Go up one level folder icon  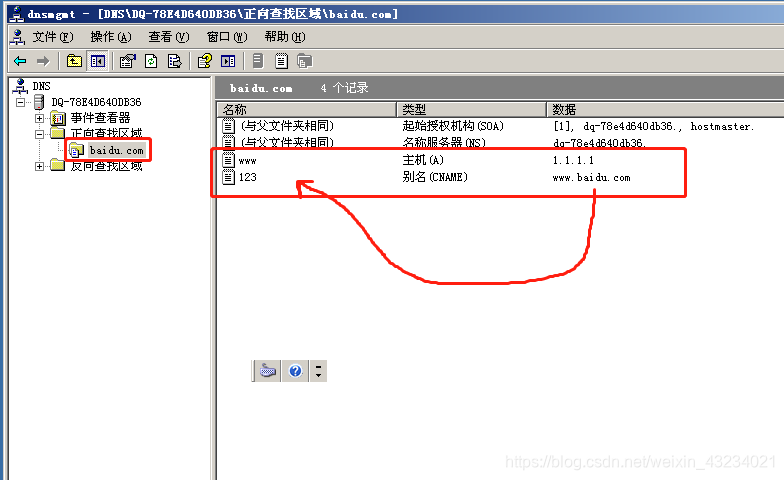tap(74, 61)
